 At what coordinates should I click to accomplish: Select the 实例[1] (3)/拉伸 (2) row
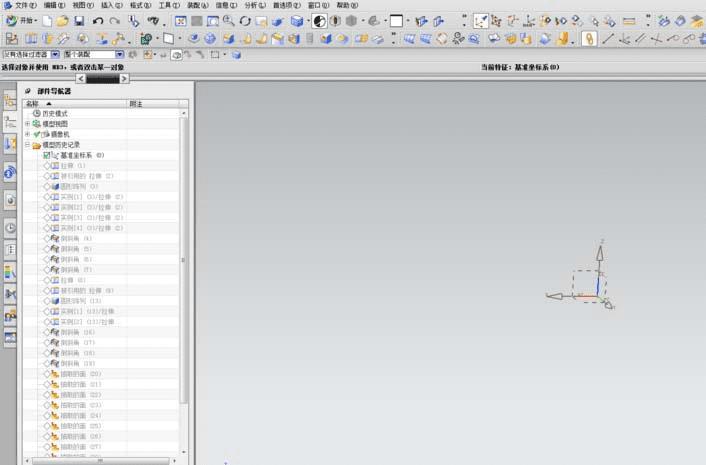[x=101, y=197]
